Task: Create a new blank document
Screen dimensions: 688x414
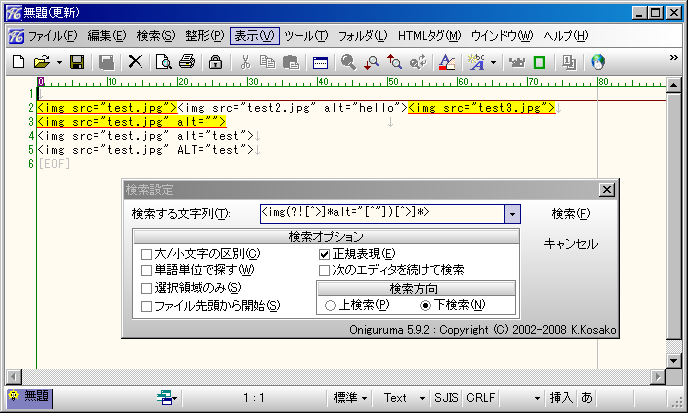Action: point(18,62)
